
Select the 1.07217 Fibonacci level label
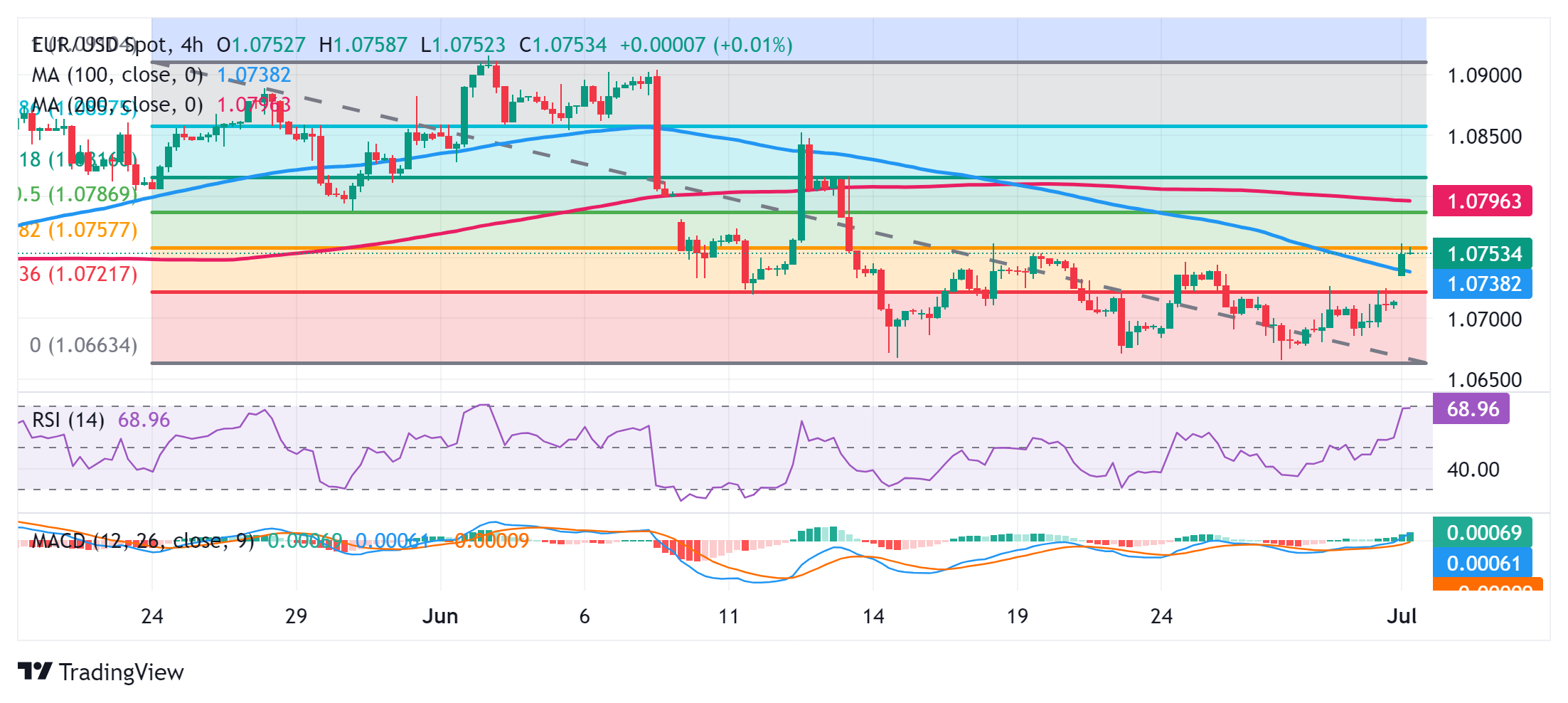[x=78, y=274]
